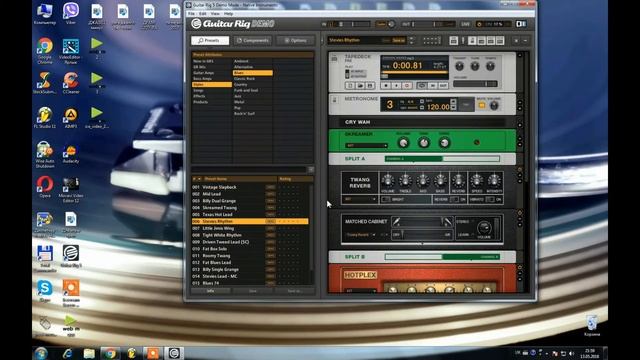Click the Skreamer Volume knob
640x360 pixels.
[403, 143]
